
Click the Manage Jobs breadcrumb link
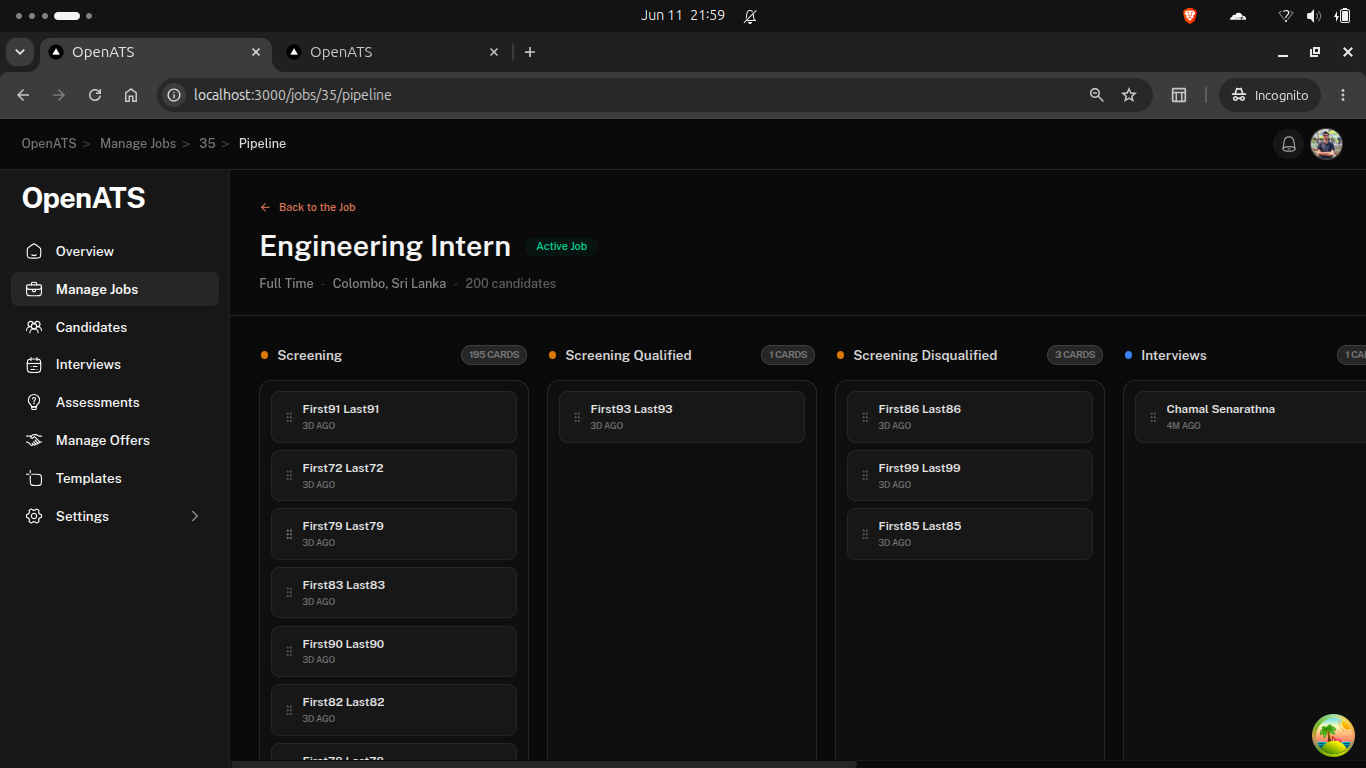click(x=138, y=144)
